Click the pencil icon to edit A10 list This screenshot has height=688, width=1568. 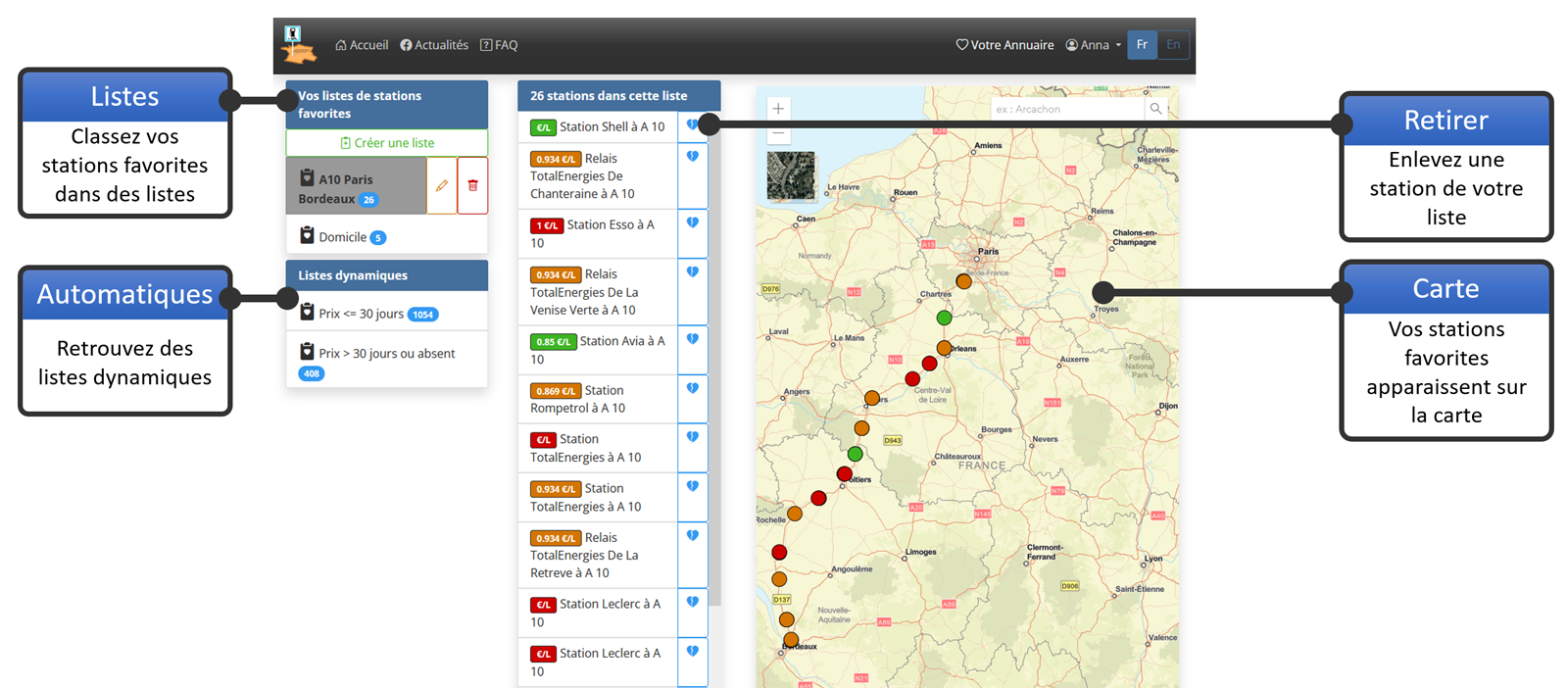point(442,185)
